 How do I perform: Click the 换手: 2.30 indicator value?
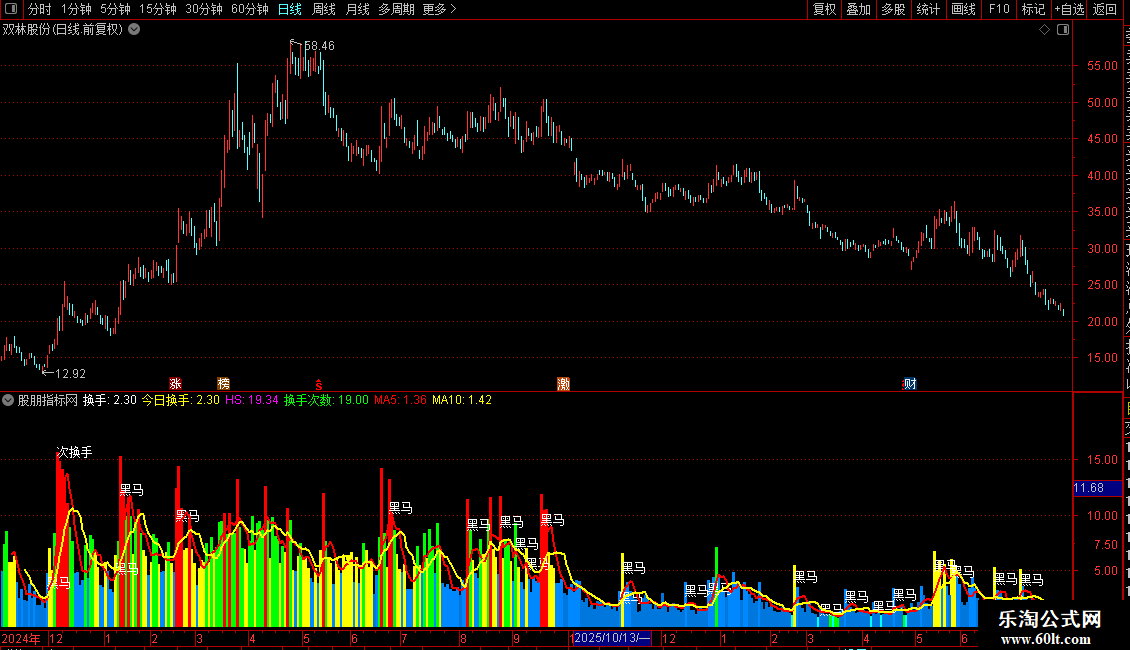pyautogui.click(x=110, y=400)
